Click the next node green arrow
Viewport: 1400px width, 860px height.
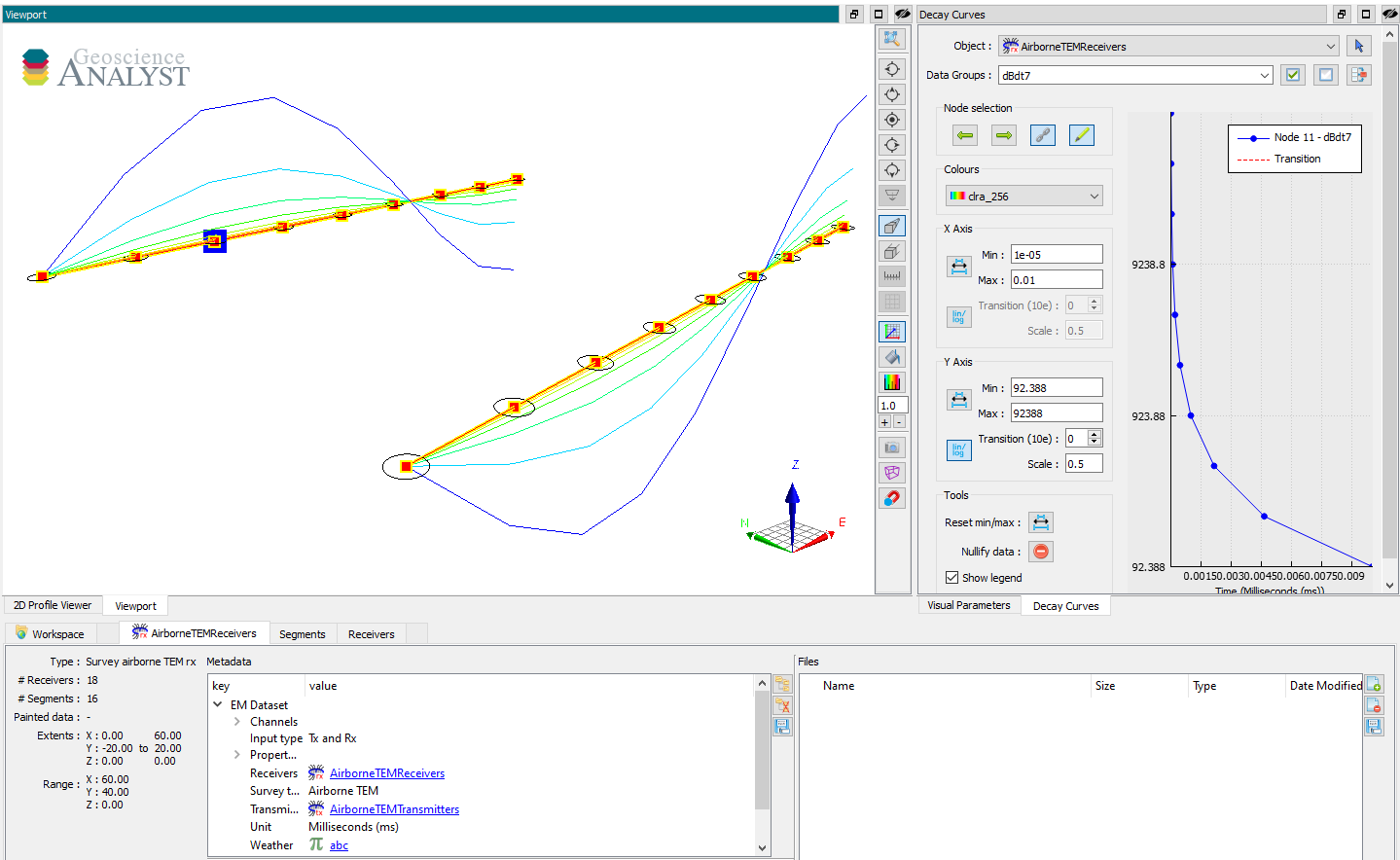coord(1004,135)
